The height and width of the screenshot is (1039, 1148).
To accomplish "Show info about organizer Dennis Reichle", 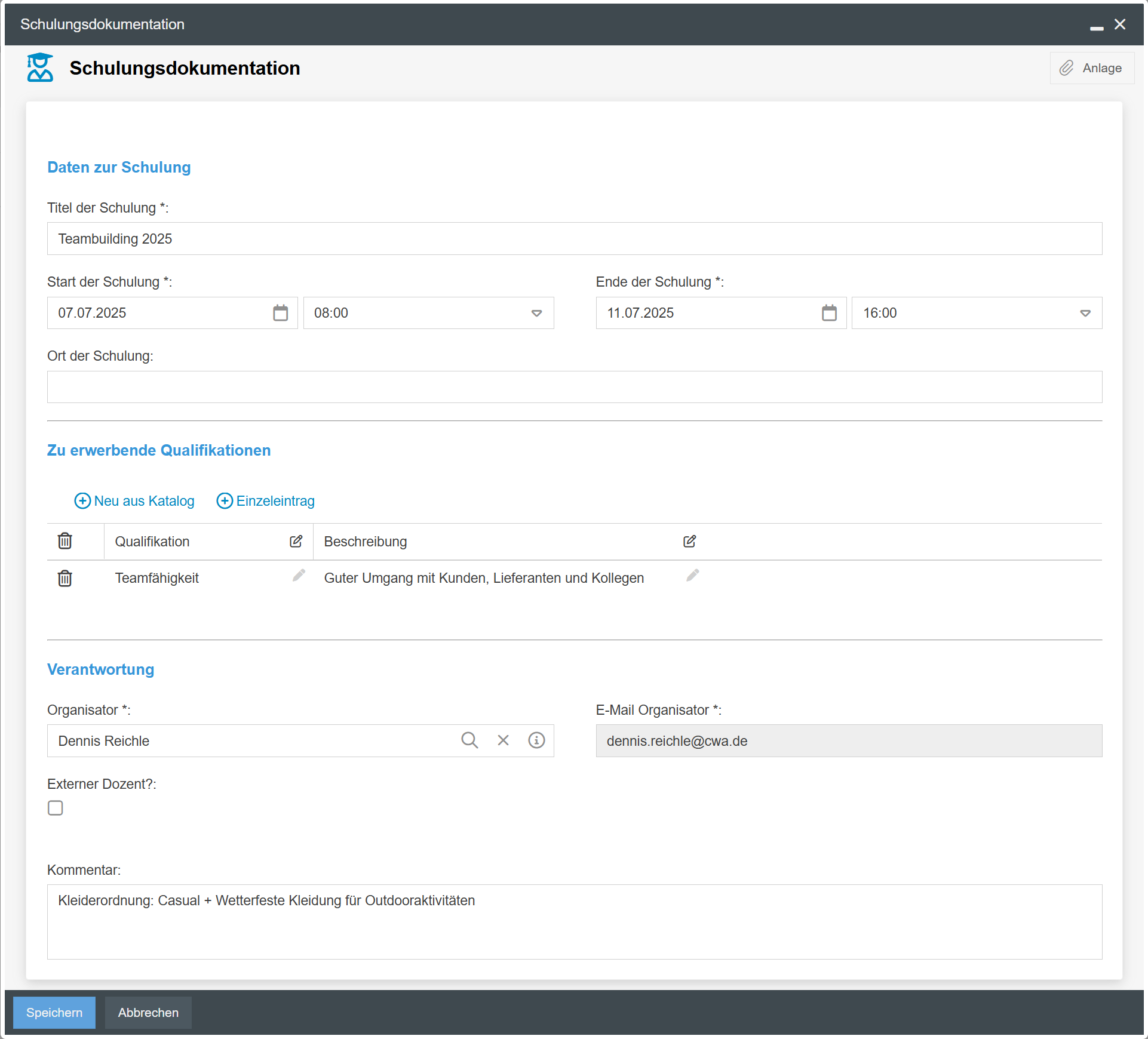I will (x=536, y=740).
